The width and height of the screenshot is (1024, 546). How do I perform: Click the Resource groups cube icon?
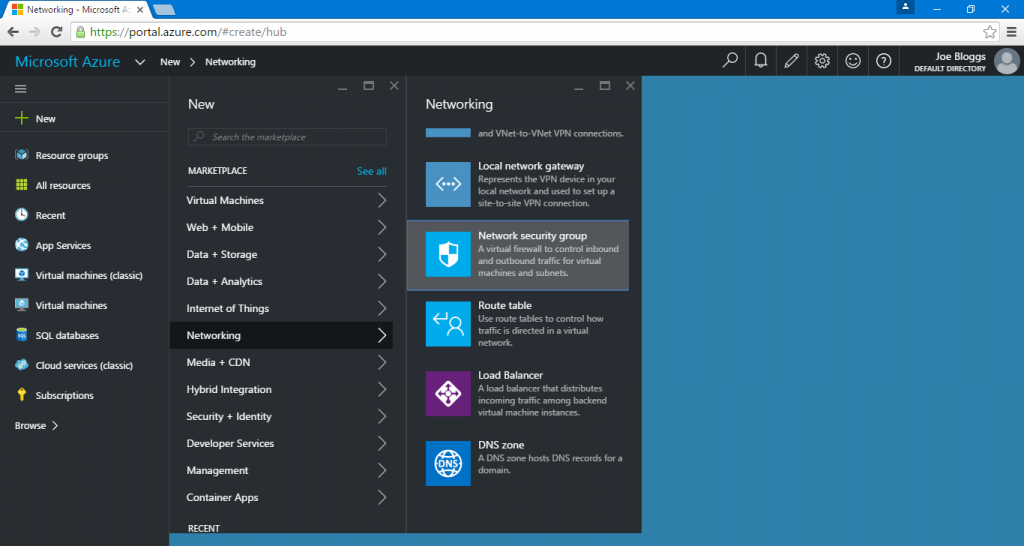(22, 155)
